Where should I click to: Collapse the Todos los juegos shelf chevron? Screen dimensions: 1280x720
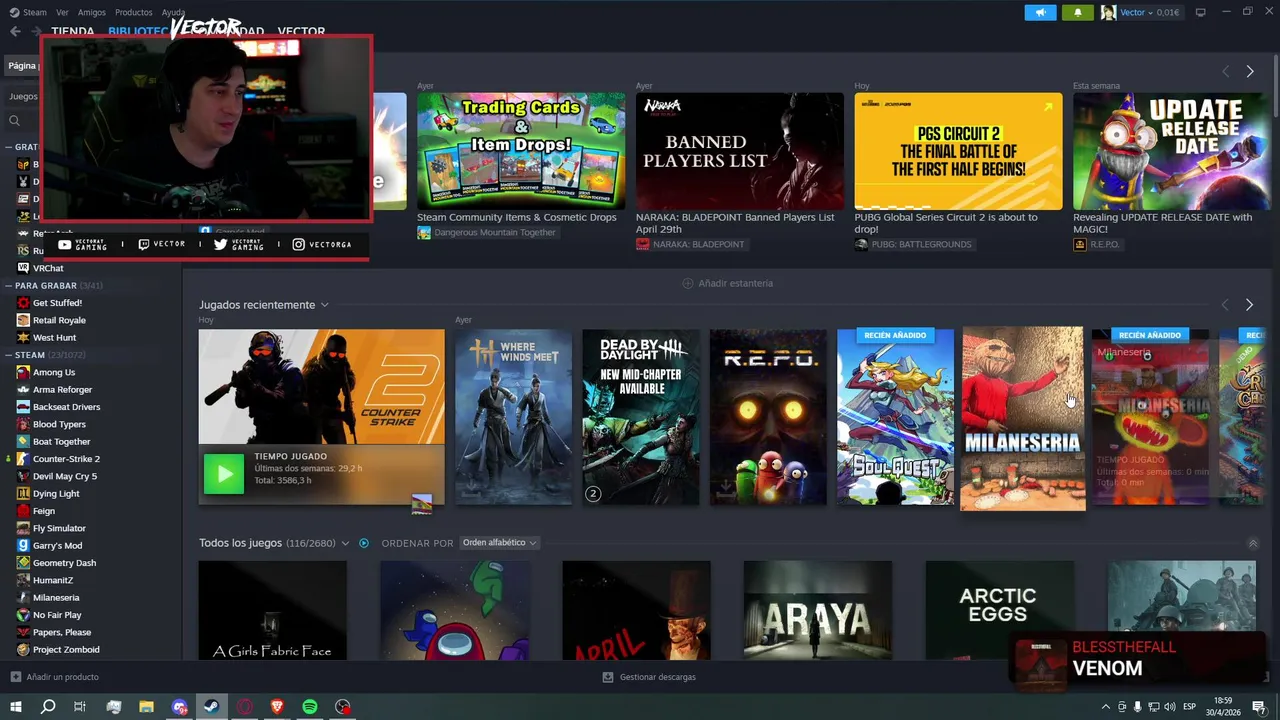click(x=1253, y=543)
